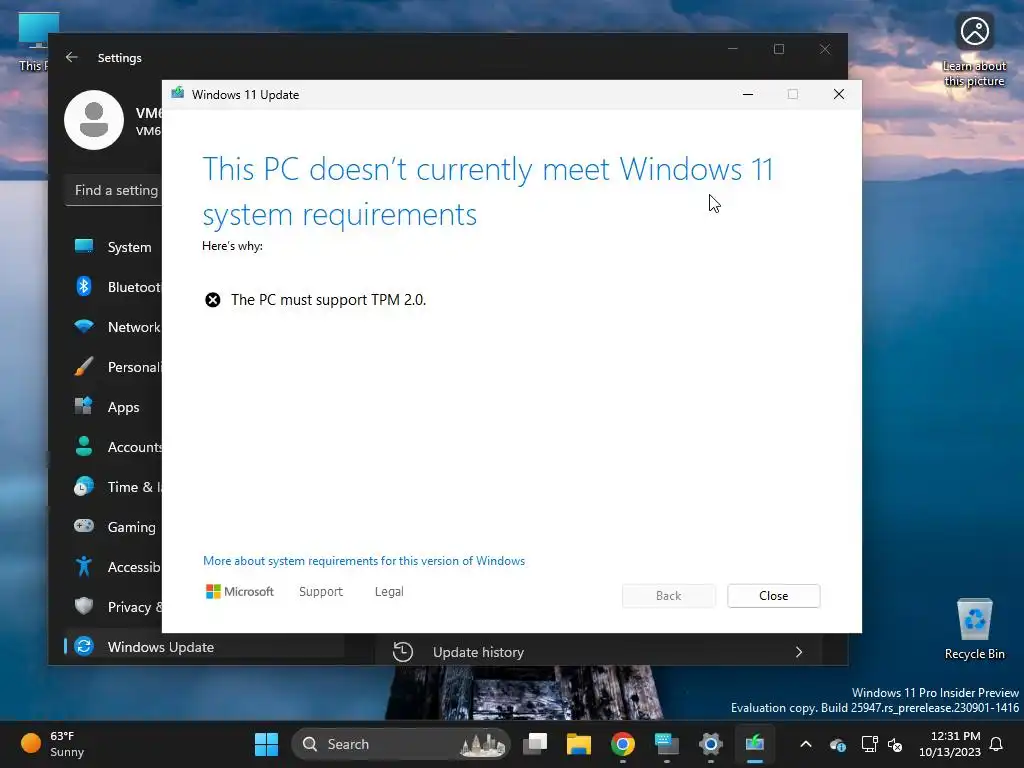Click the Windows Update sync icon in sidebar
The image size is (1024, 768).
[x=84, y=647]
